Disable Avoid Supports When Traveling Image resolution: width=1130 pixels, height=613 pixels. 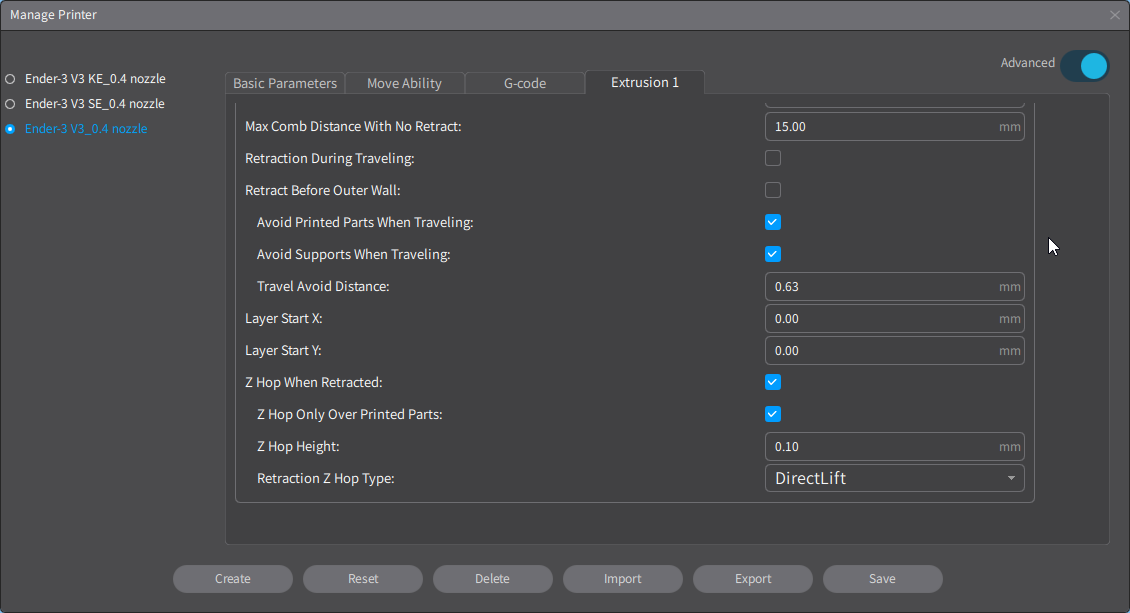click(x=773, y=254)
